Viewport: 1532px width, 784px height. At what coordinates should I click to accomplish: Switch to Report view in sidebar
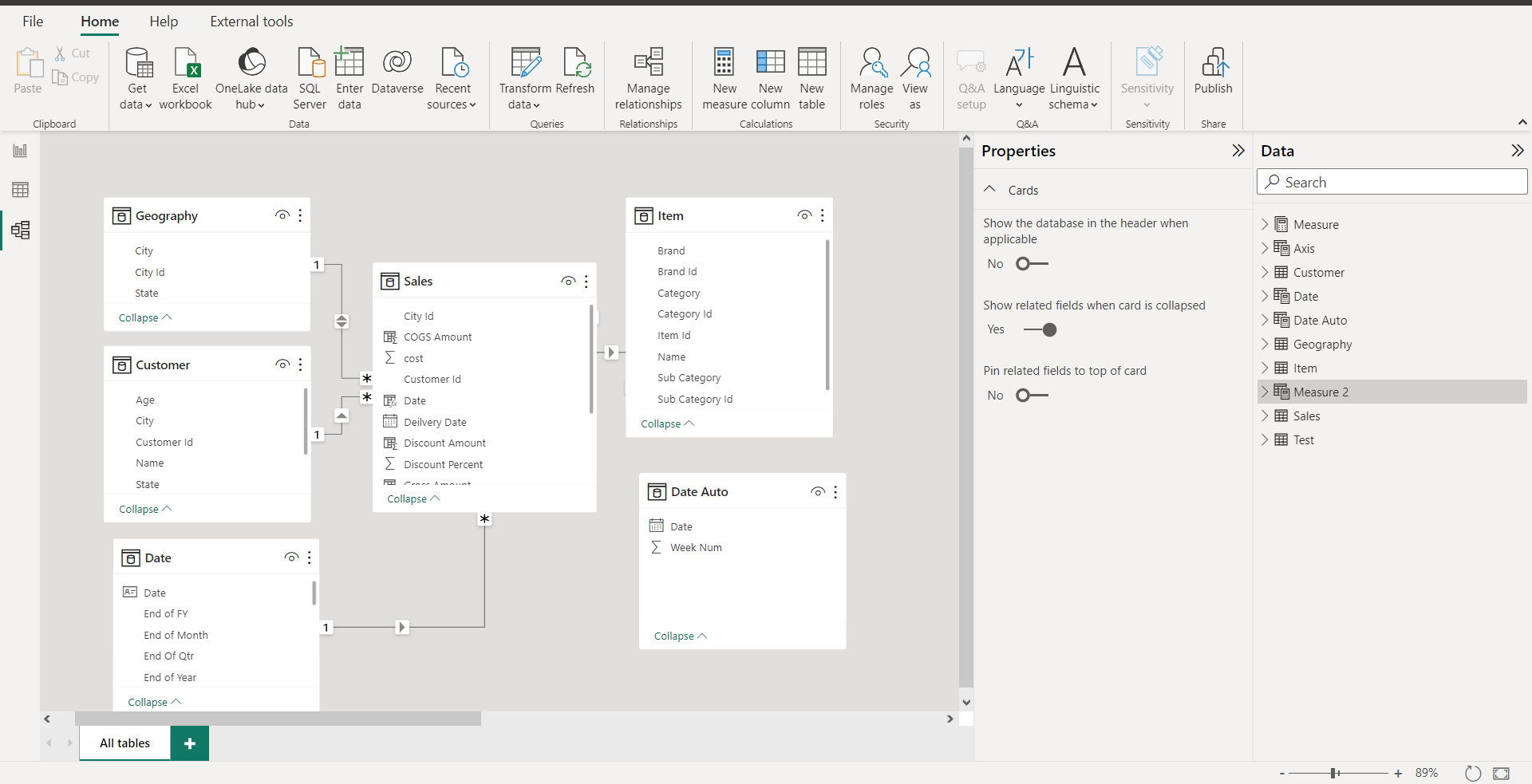(20, 151)
